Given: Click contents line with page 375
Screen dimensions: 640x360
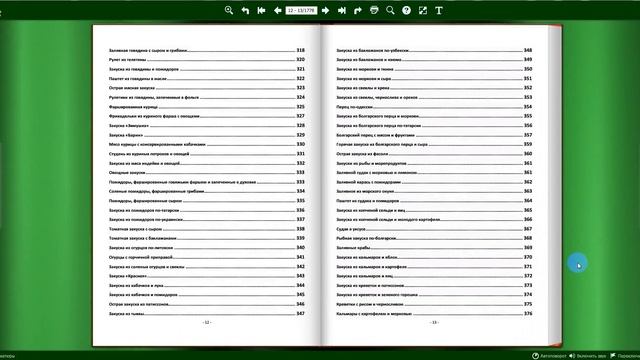Looking at the screenshot, I should 434,304.
